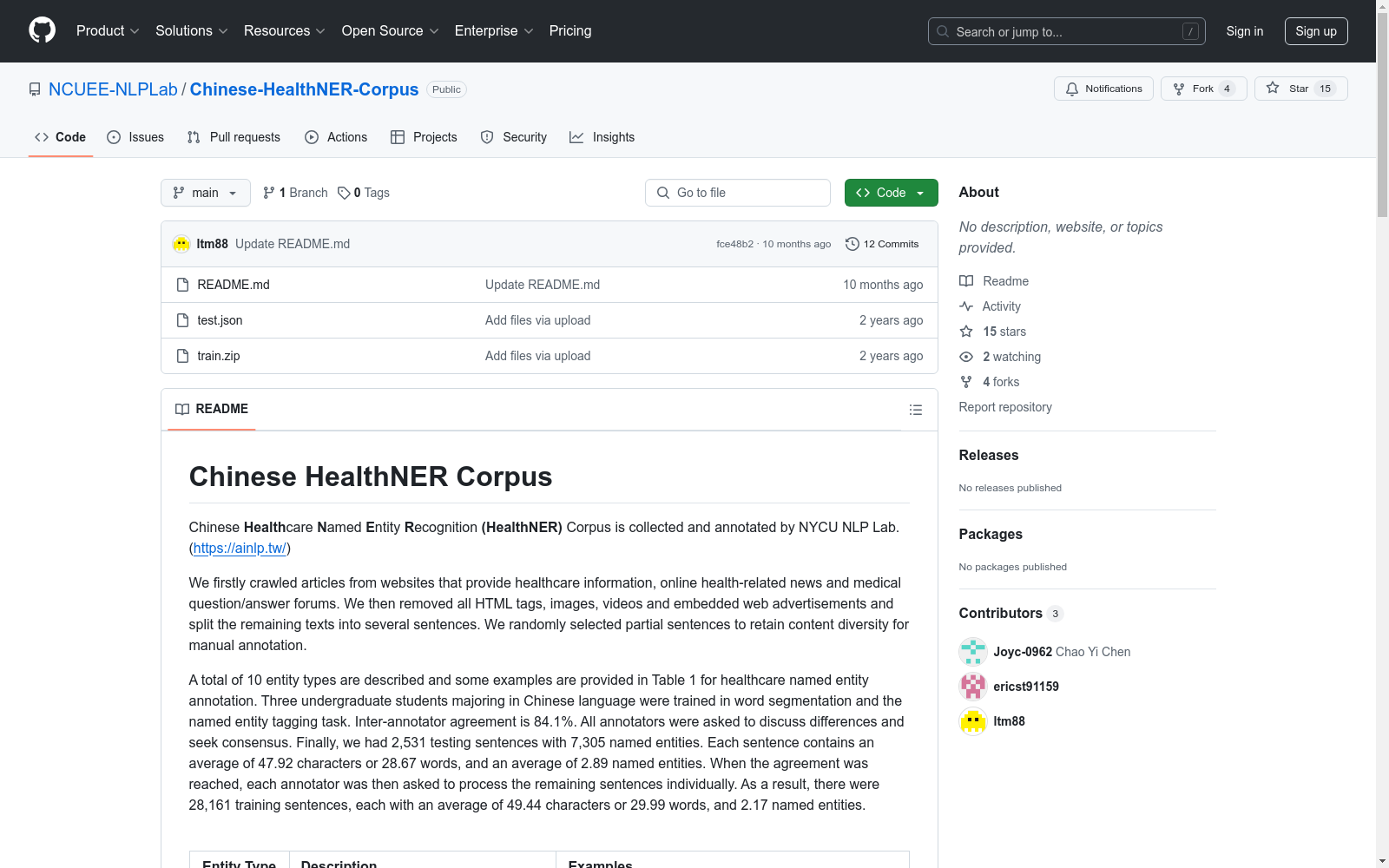Open Chinese-HealthNER-Corpus repository link
1389x868 pixels.
(304, 89)
